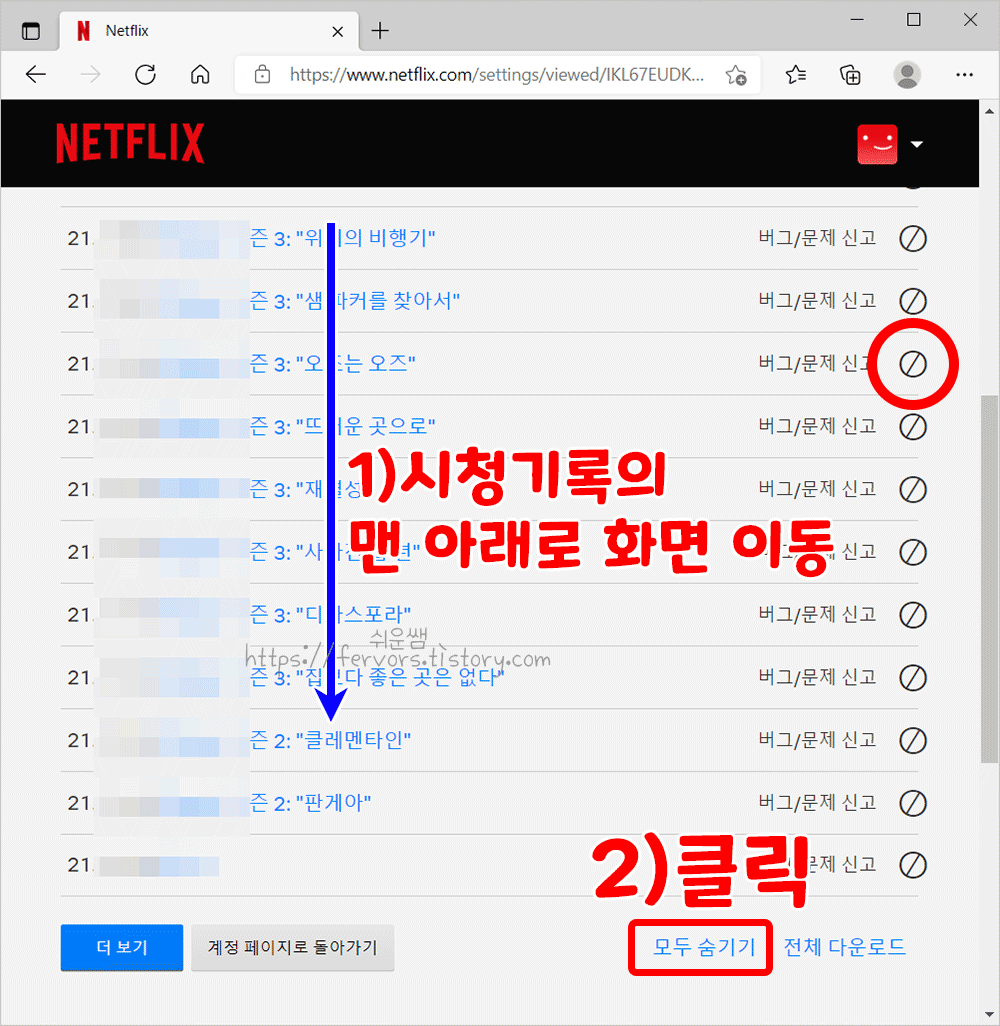The height and width of the screenshot is (1026, 1000).
Task: Click the Netflix logo
Action: point(130,143)
